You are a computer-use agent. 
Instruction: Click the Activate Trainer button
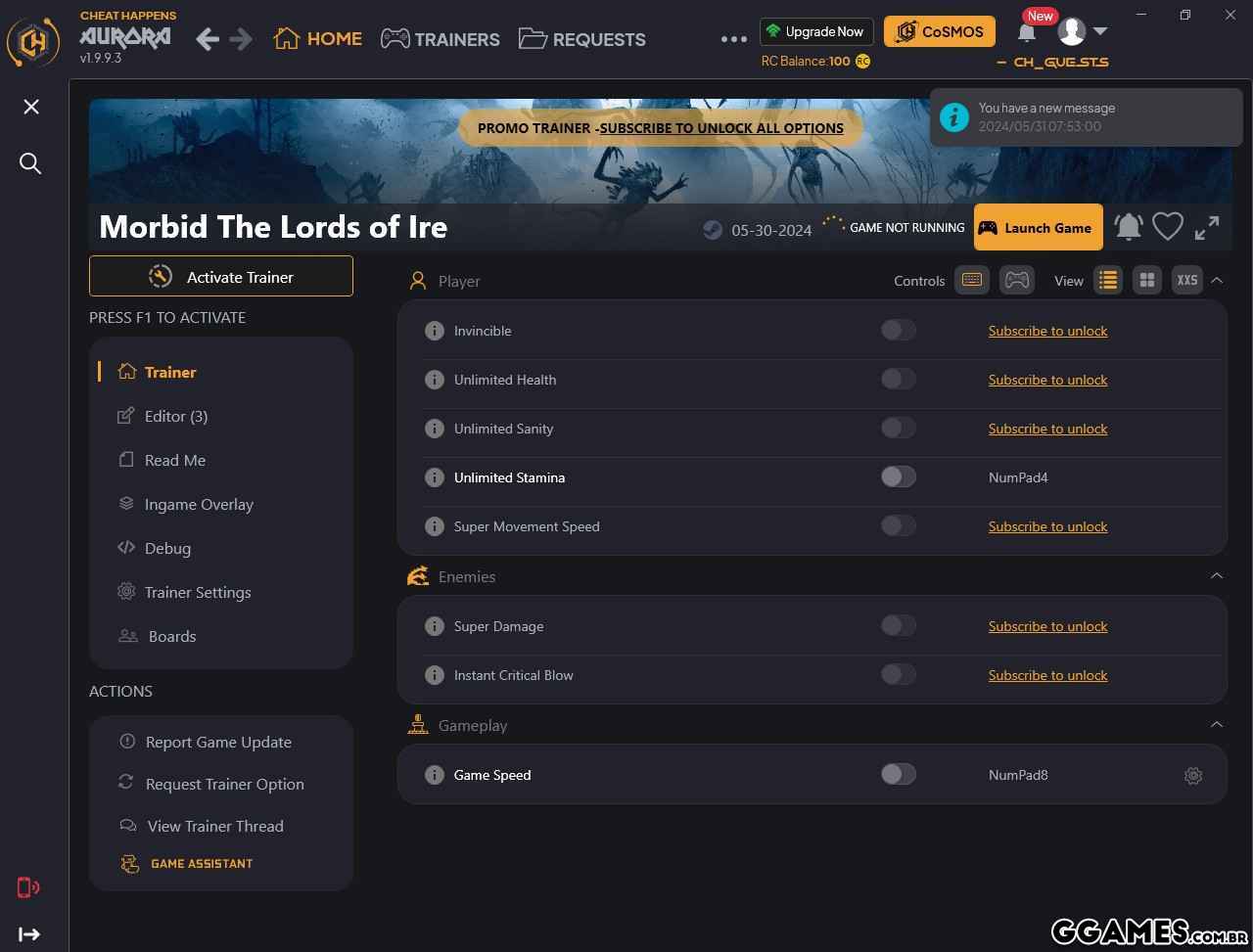click(221, 276)
